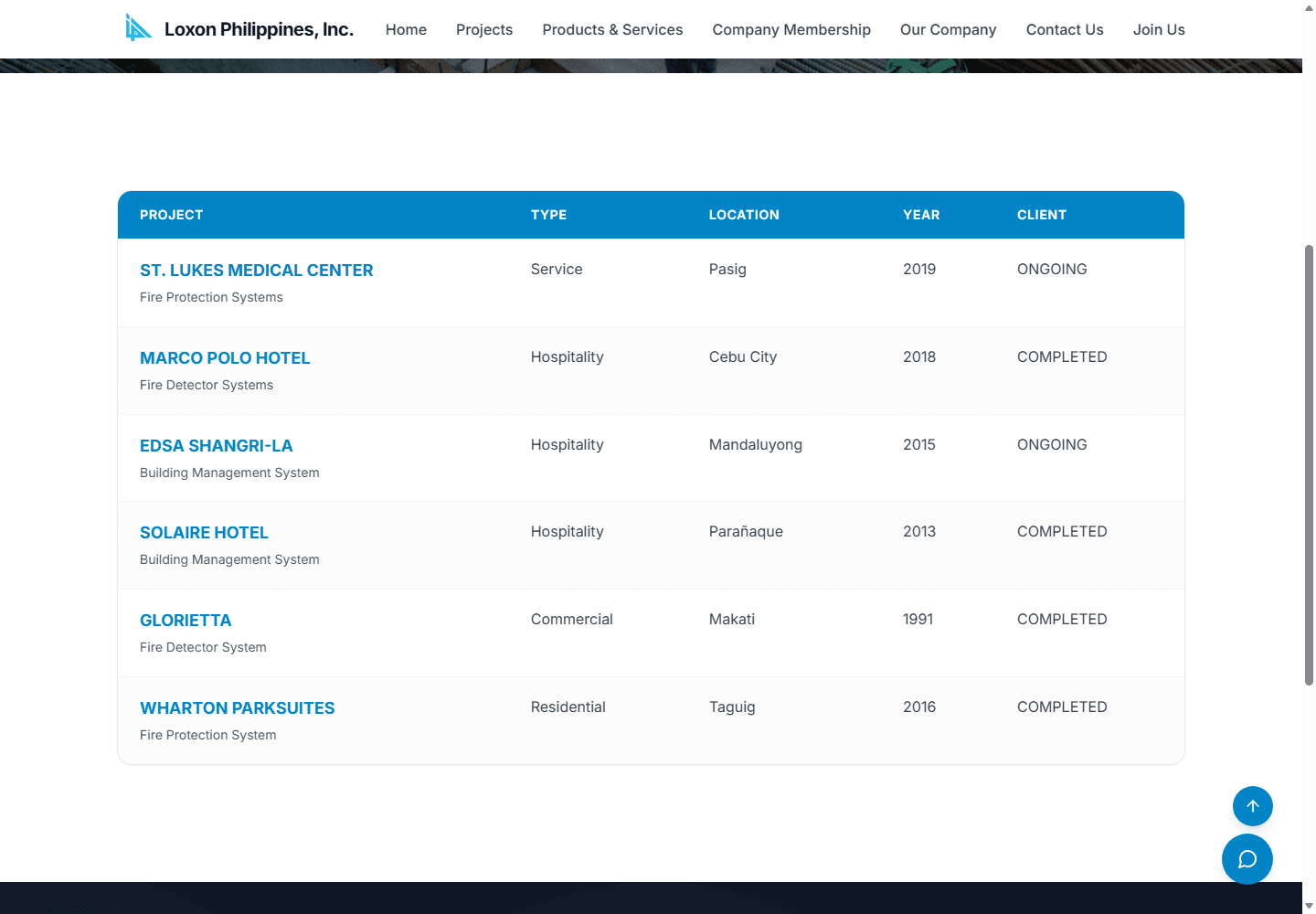Click 'ONGOING' in EDSA Shangri-La row
The height and width of the screenshot is (914, 1316).
coord(1052,444)
